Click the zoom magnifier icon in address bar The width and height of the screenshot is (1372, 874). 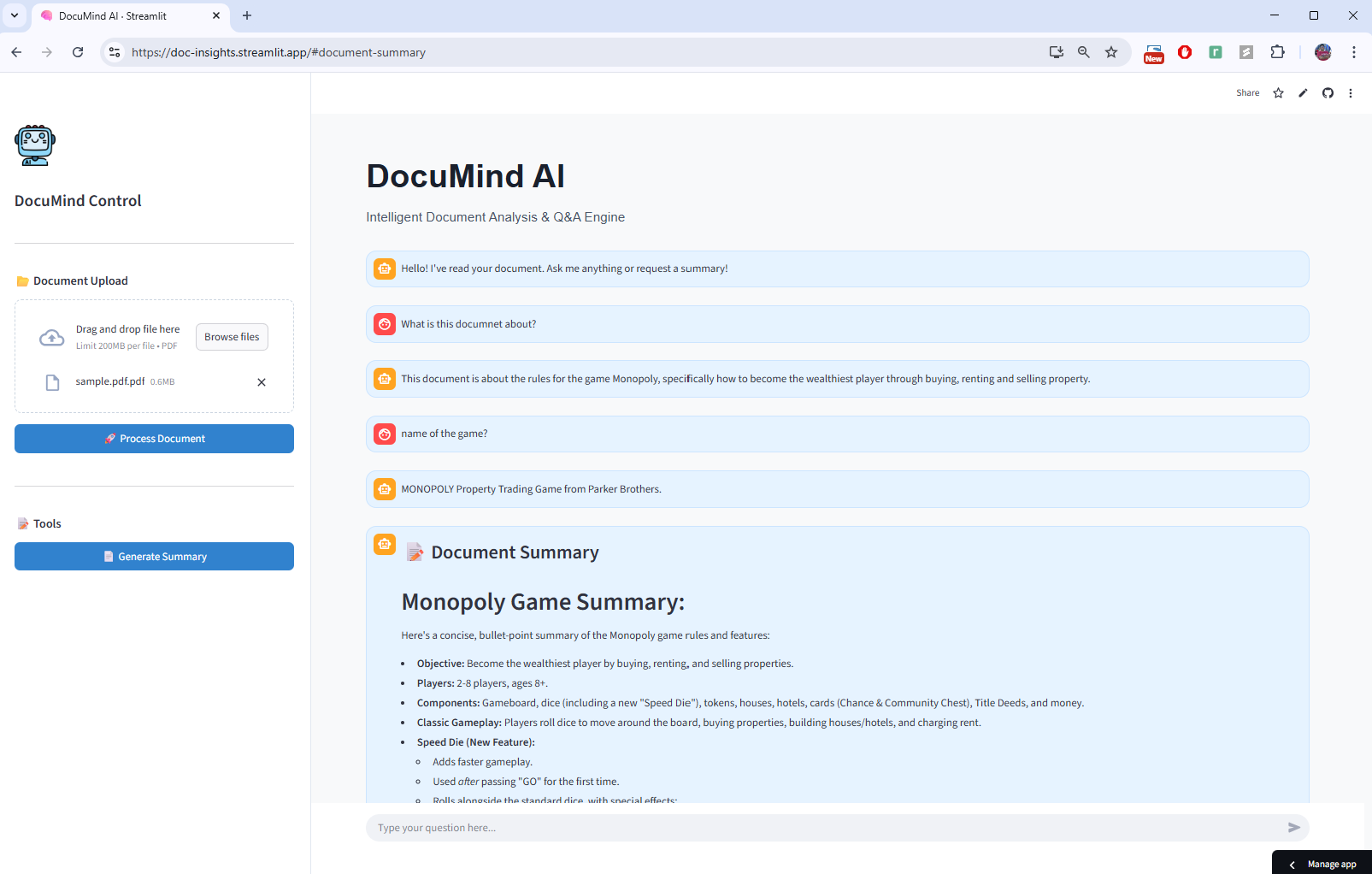tap(1084, 52)
